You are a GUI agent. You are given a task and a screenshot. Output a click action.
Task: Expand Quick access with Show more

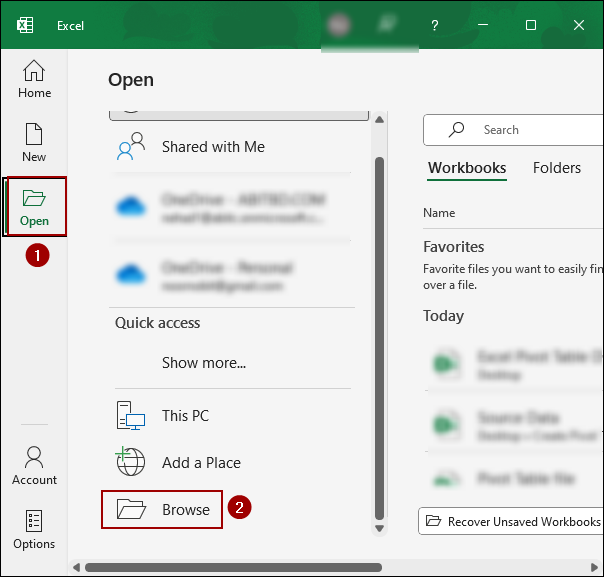(204, 363)
